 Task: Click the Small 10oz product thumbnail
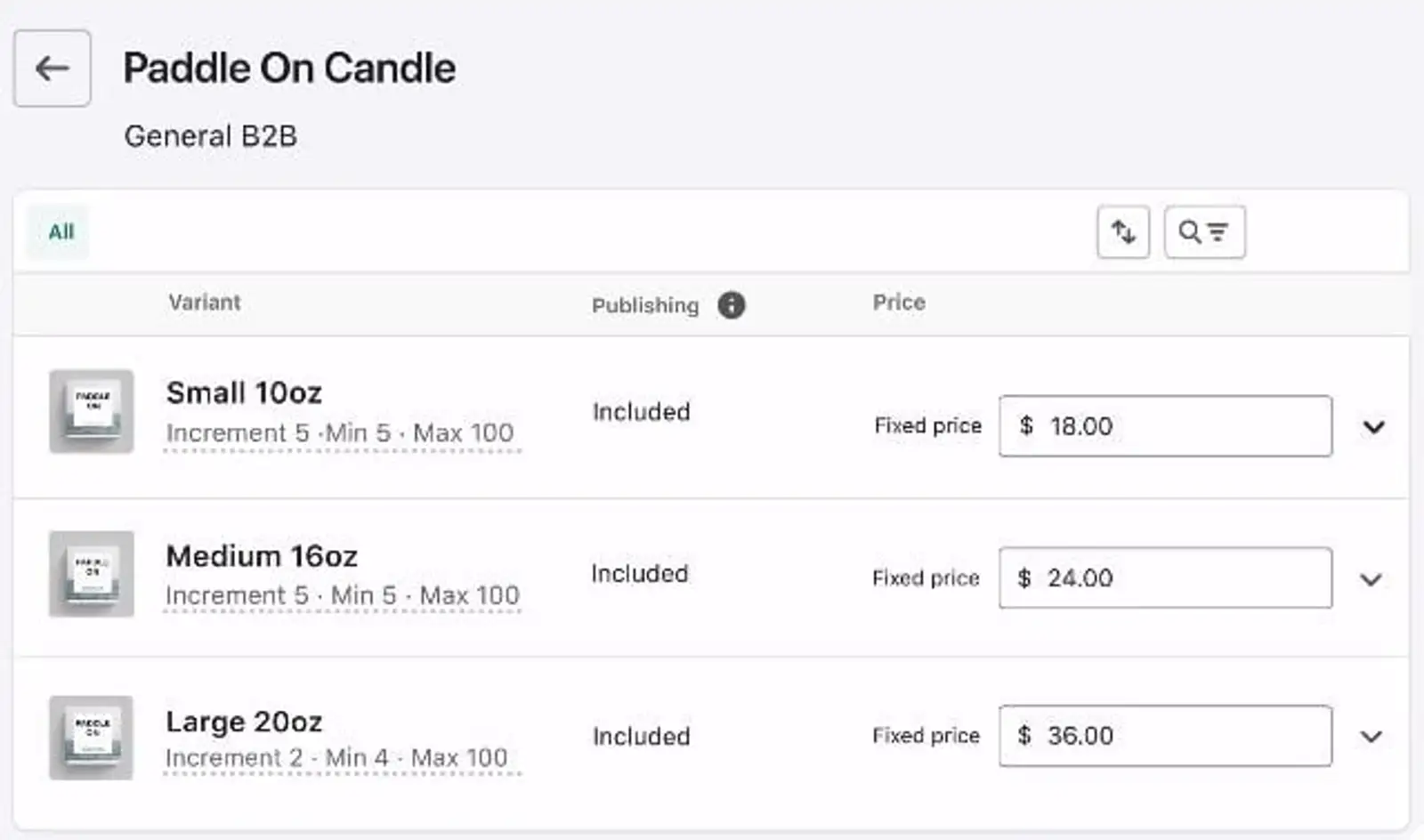click(x=90, y=411)
